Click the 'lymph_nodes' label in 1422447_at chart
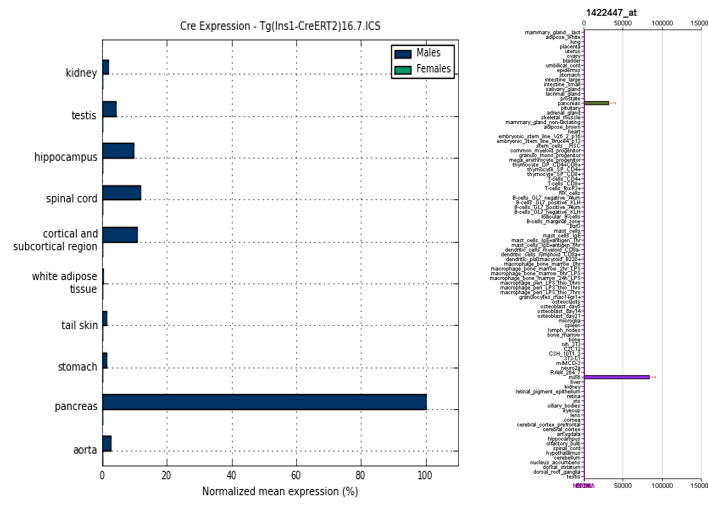708x508 pixels. [564, 330]
